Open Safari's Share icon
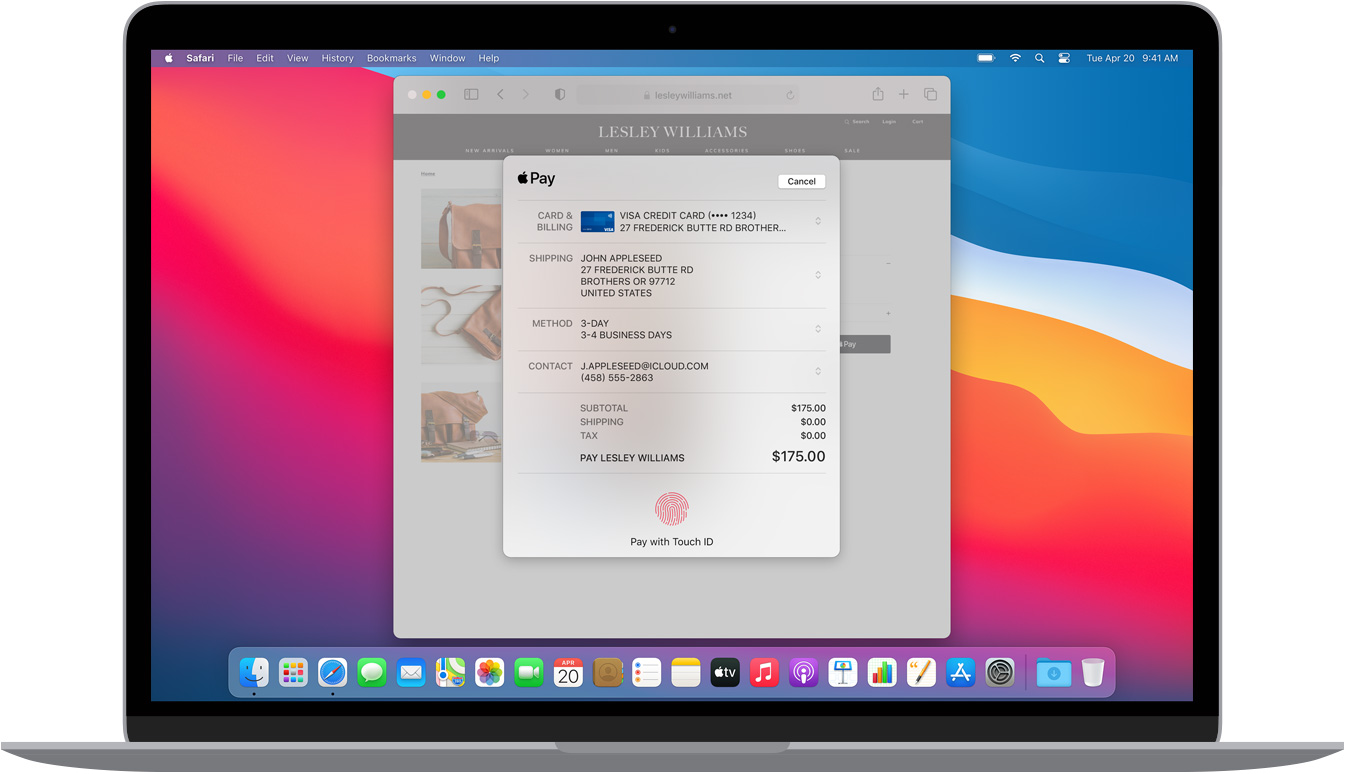This screenshot has width=1345, height=774. [x=877, y=93]
